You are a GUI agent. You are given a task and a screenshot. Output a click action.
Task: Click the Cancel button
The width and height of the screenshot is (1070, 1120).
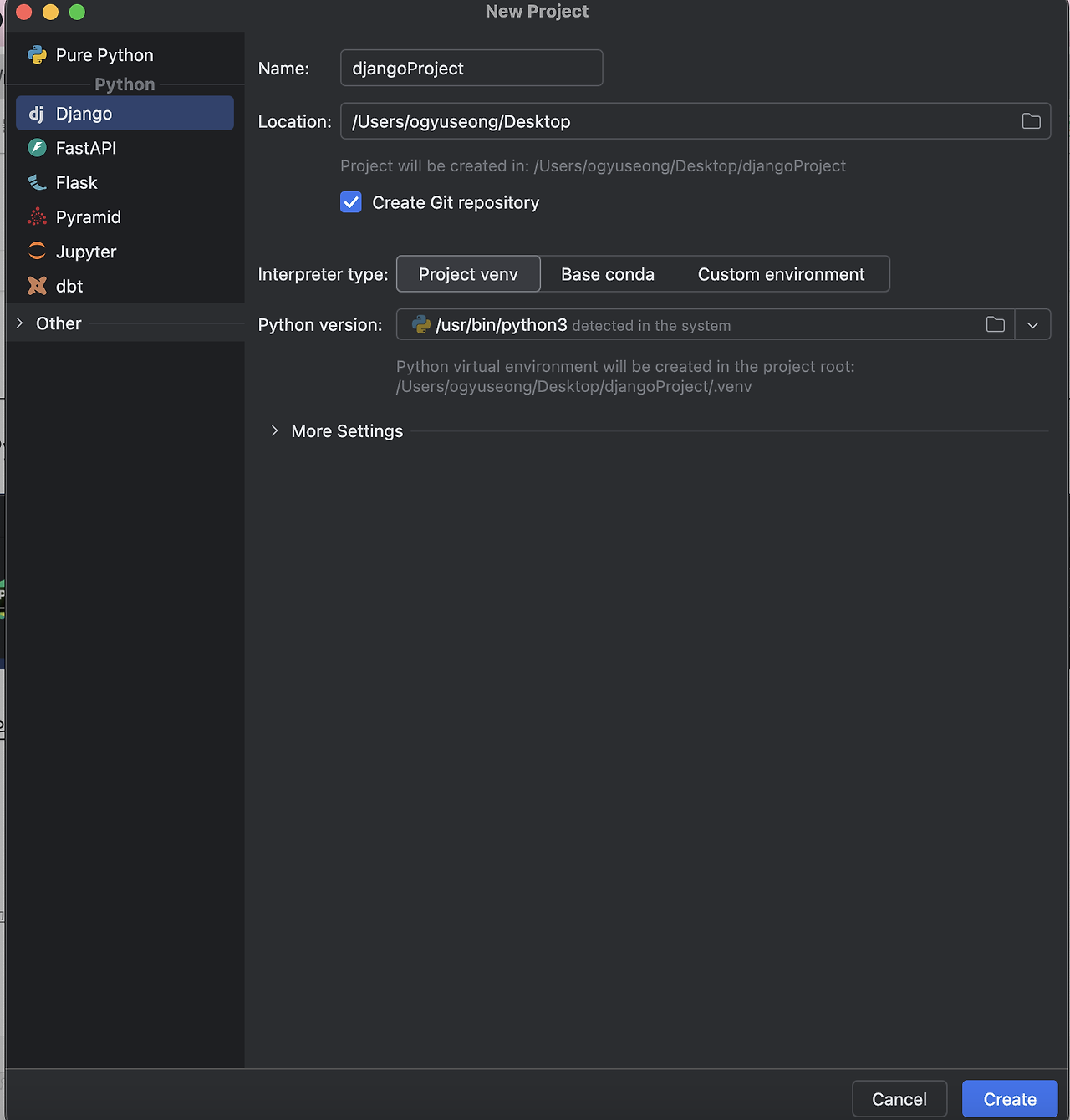(899, 1099)
